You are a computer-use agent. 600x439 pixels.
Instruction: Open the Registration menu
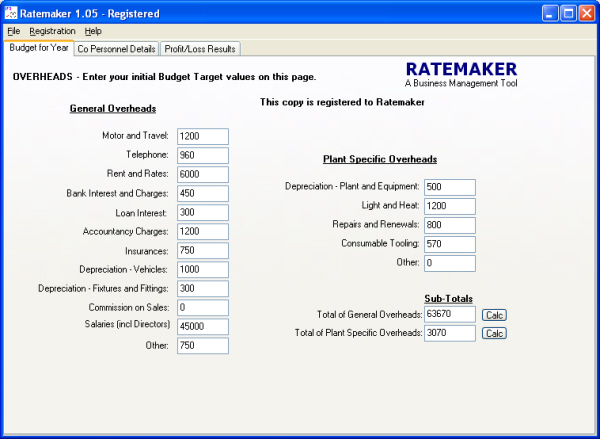(52, 31)
